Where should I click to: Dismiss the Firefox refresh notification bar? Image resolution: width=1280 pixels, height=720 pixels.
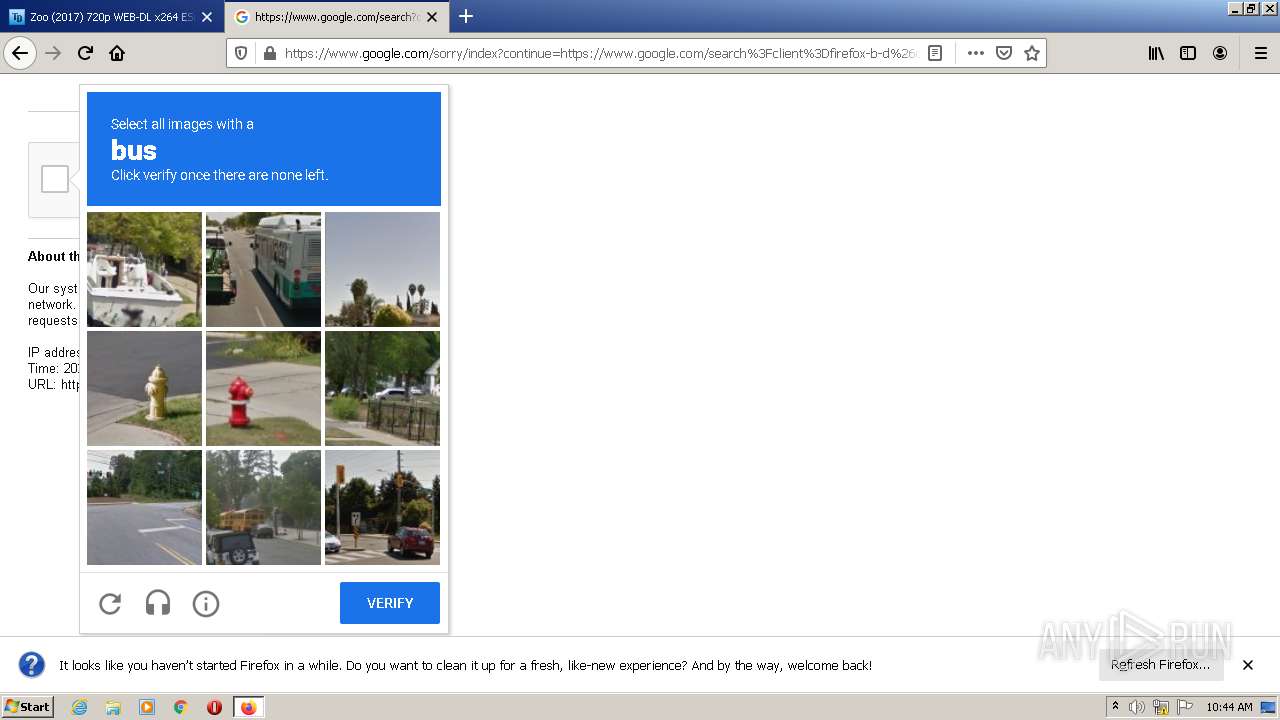pyautogui.click(x=1248, y=665)
